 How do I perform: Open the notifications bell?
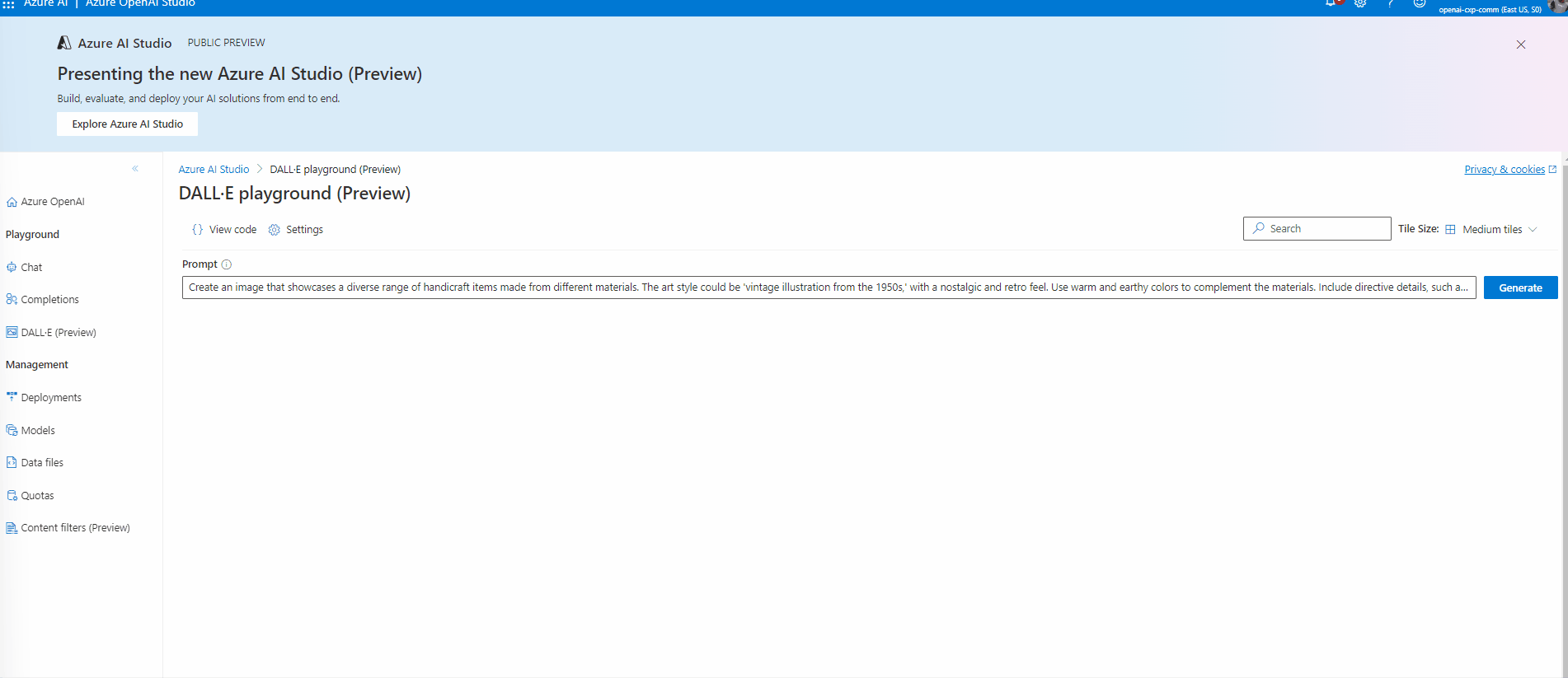(x=1331, y=3)
